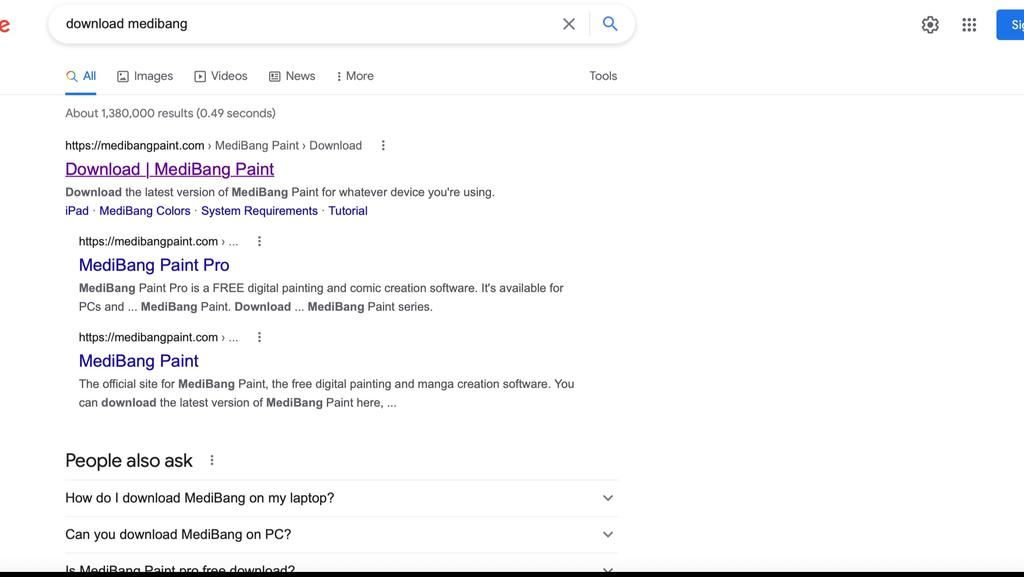
Task: Open three-dot menu above MediBang Paint result title
Action: pyautogui.click(x=260, y=338)
